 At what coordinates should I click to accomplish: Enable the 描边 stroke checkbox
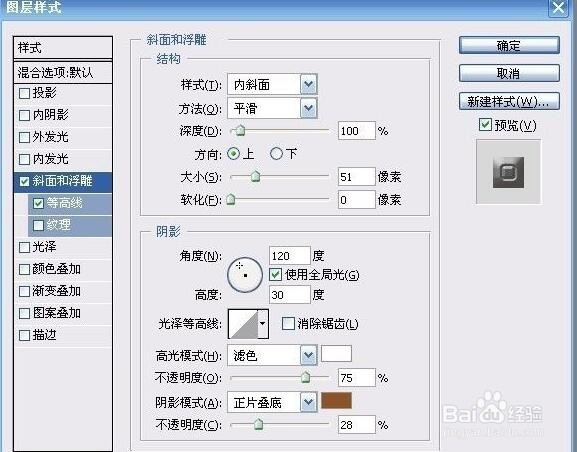(24, 335)
